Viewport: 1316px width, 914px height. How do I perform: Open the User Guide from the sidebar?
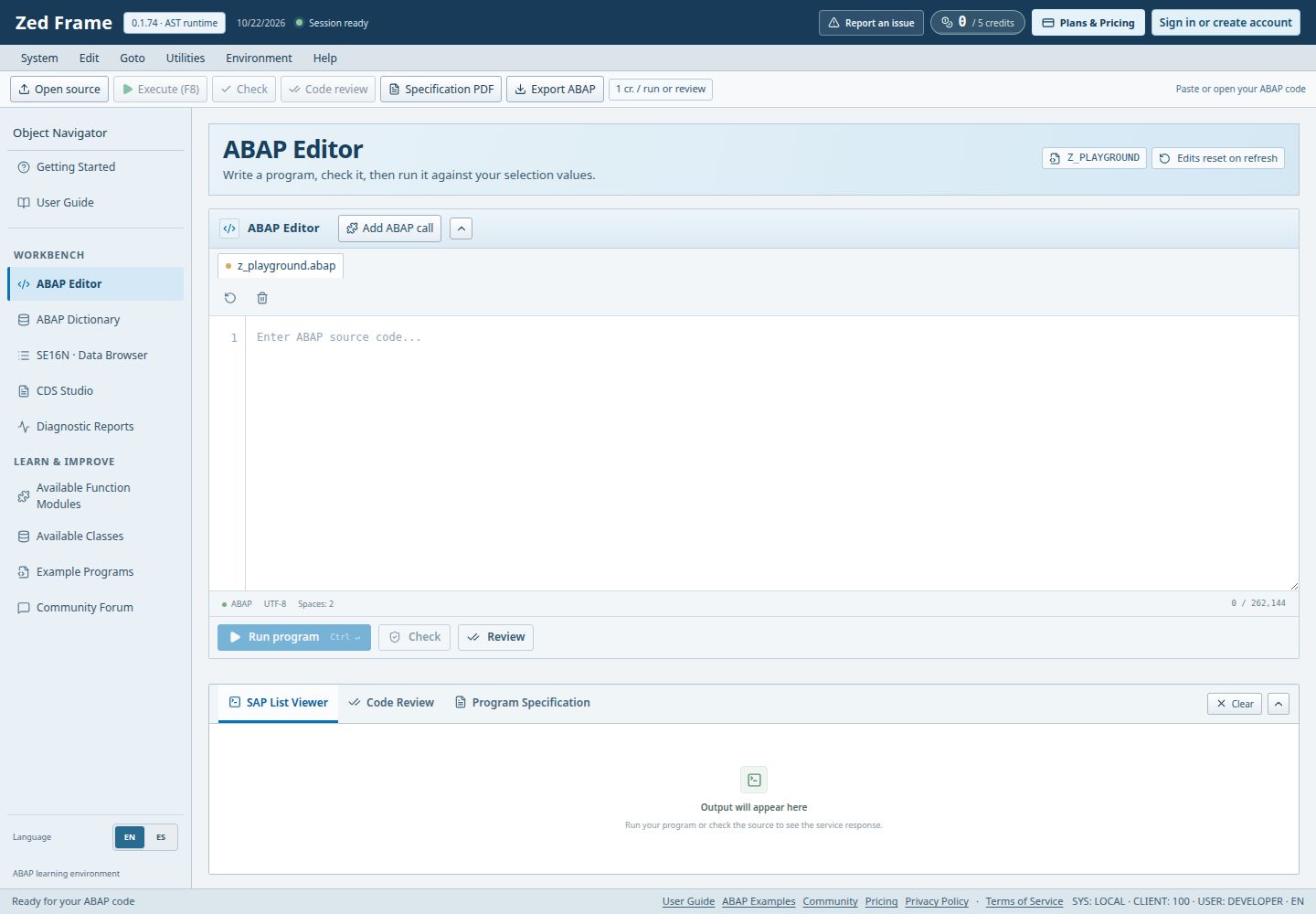point(95,203)
